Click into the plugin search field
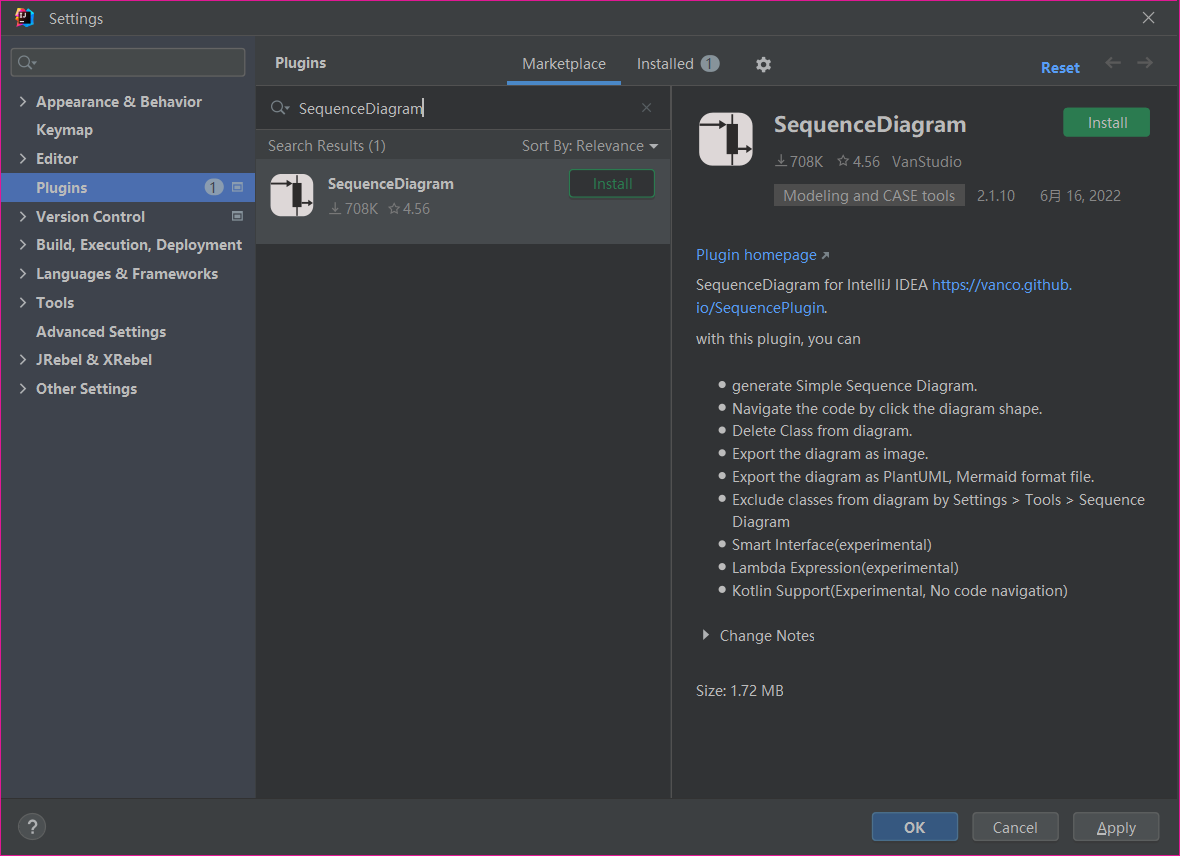The width and height of the screenshot is (1180, 856). 463,108
